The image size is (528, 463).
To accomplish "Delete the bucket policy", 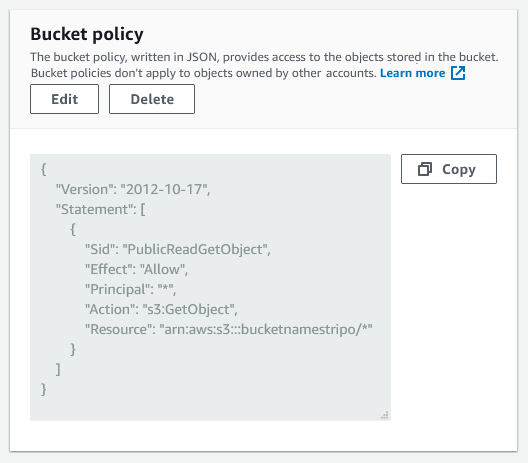I will tap(152, 99).
